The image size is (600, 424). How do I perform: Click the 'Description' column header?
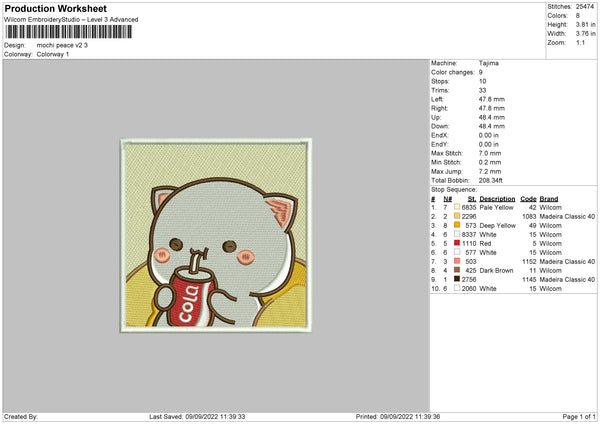(x=497, y=199)
